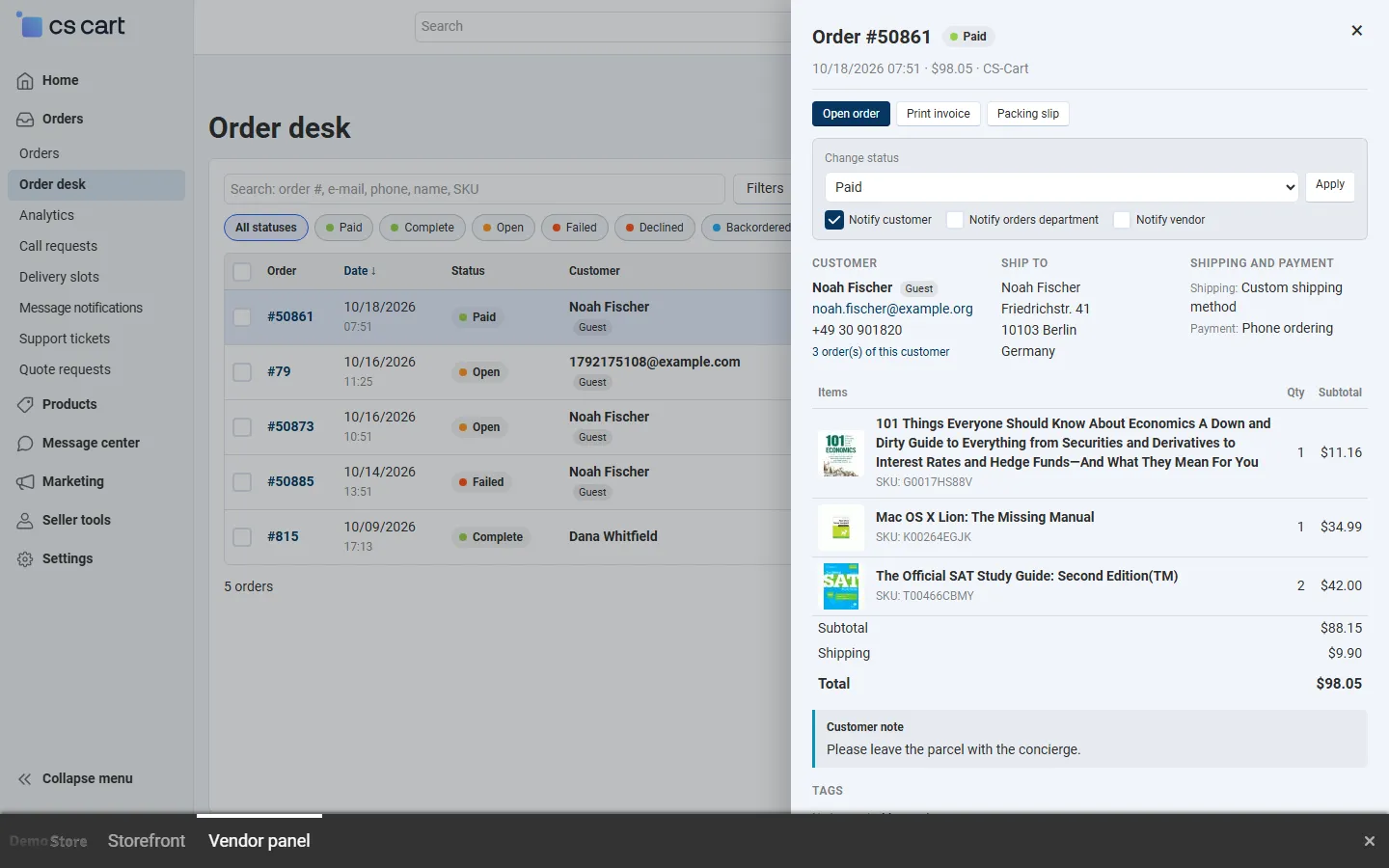This screenshot has height=868, width=1389.
Task: Switch to Storefront tab
Action: coord(147,841)
